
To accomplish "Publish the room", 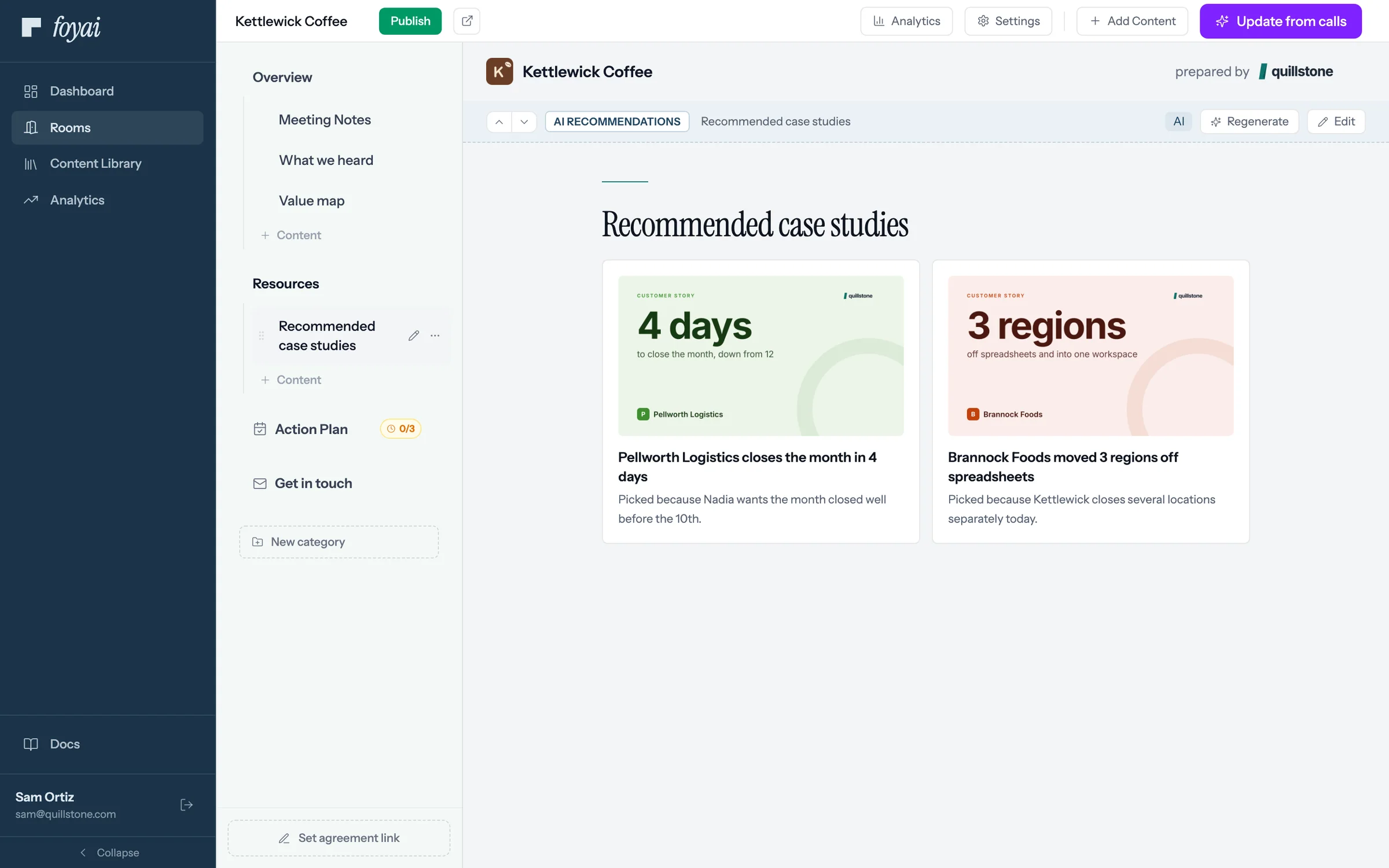I will coord(410,21).
